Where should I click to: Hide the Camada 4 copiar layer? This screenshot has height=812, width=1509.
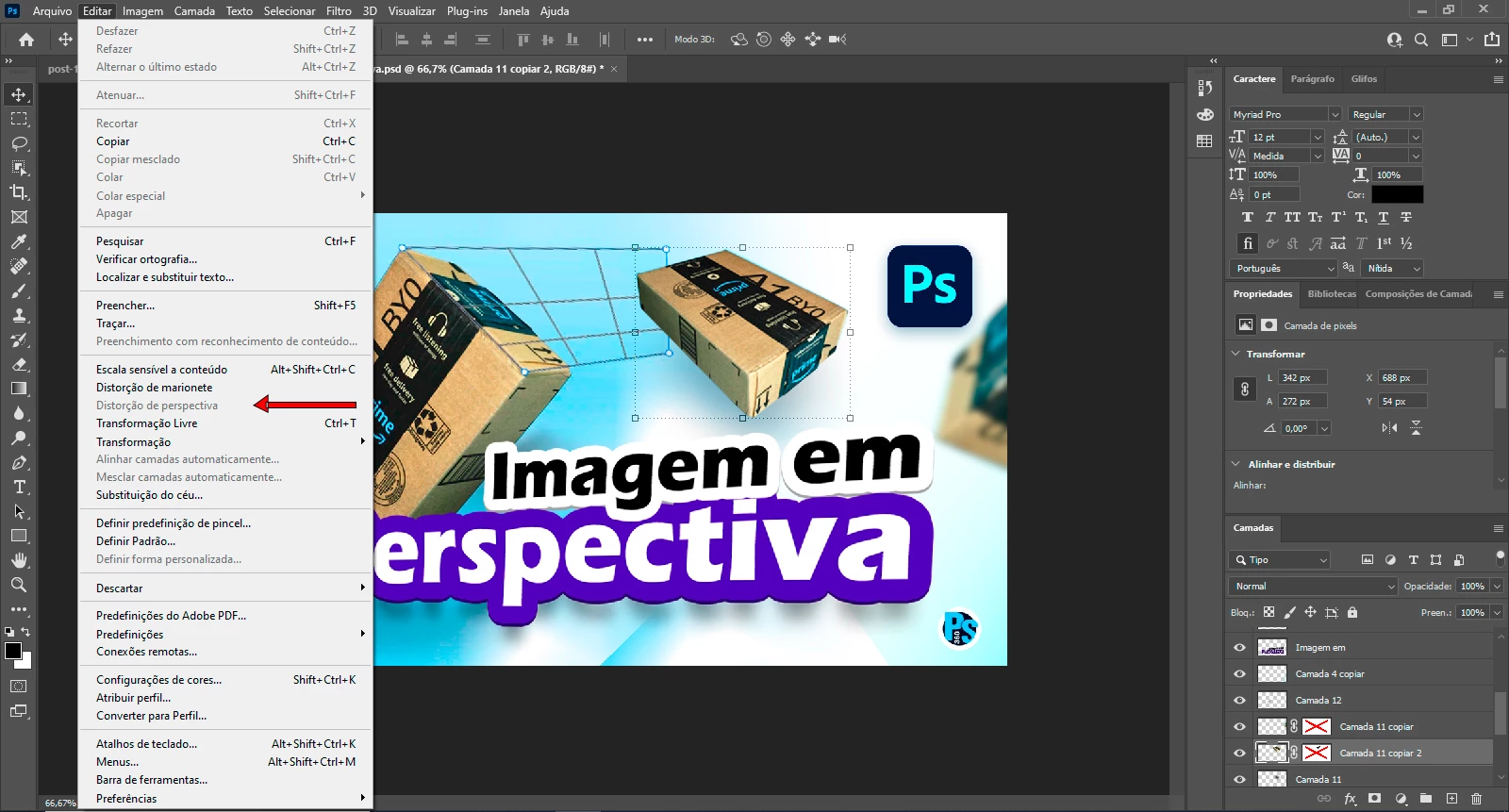1239,674
